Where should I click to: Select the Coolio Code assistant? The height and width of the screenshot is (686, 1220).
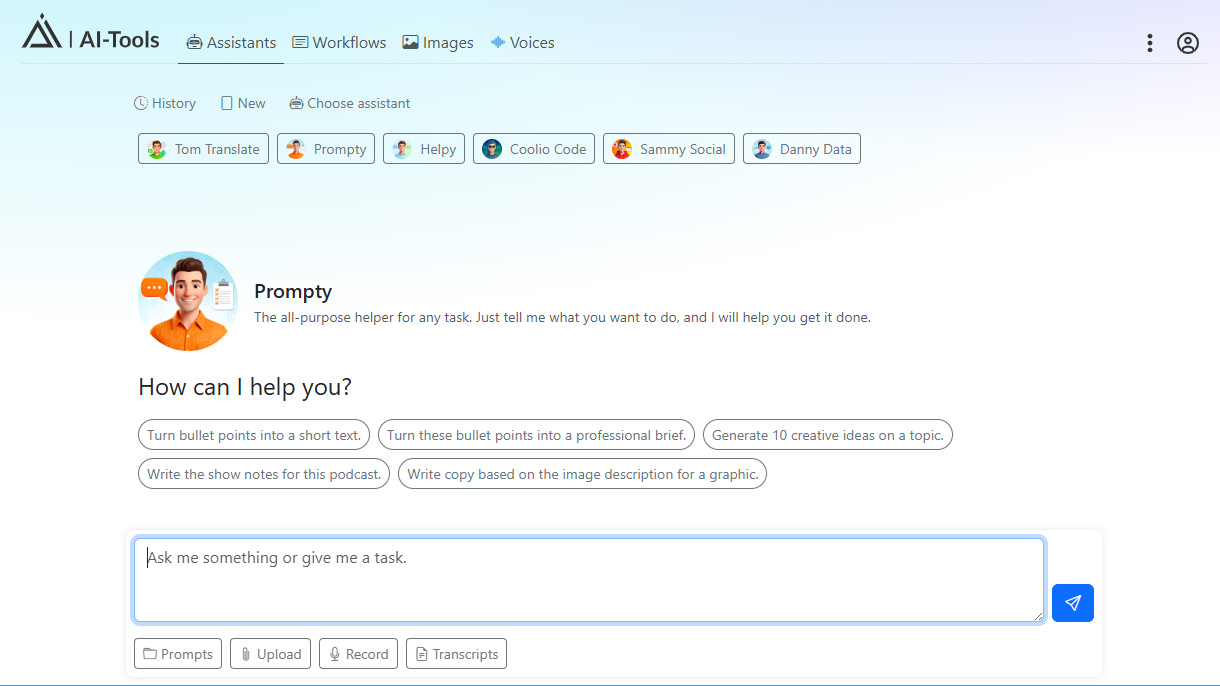click(533, 148)
